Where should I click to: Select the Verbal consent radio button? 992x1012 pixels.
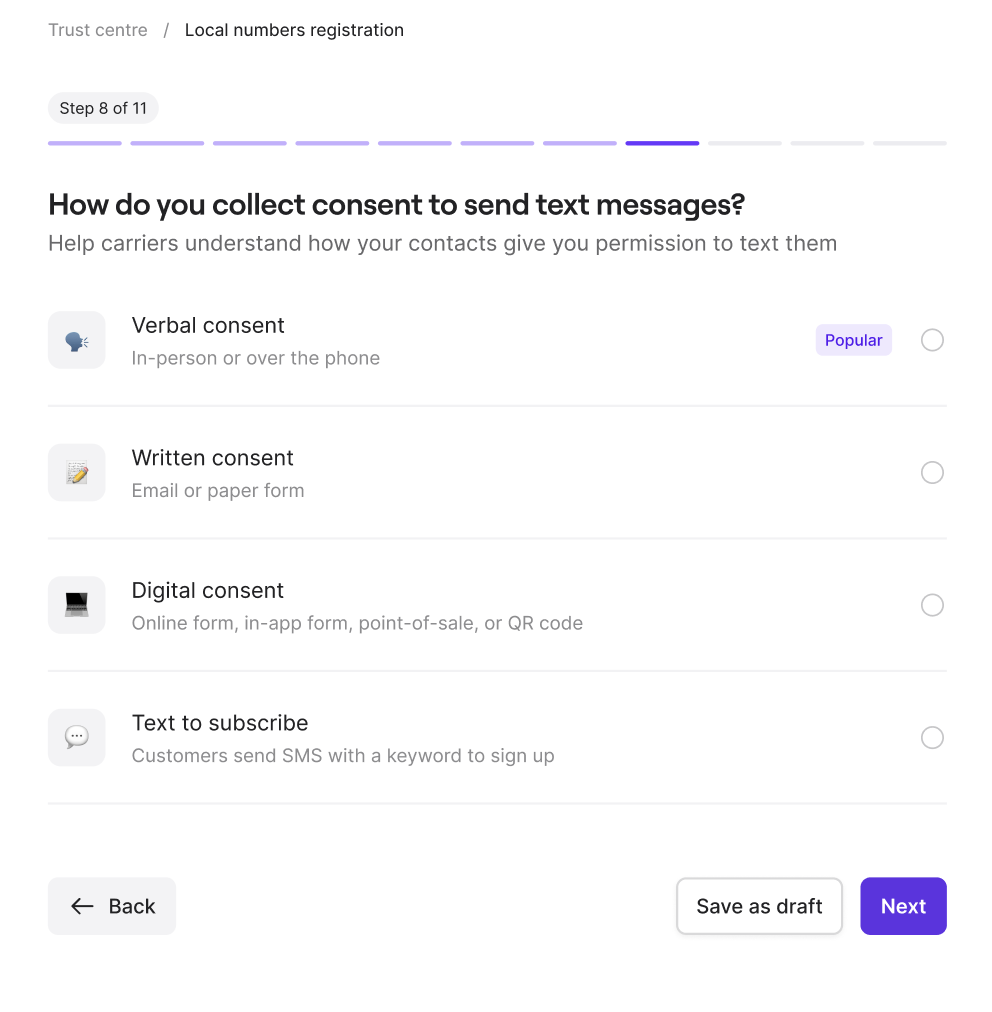coord(932,339)
